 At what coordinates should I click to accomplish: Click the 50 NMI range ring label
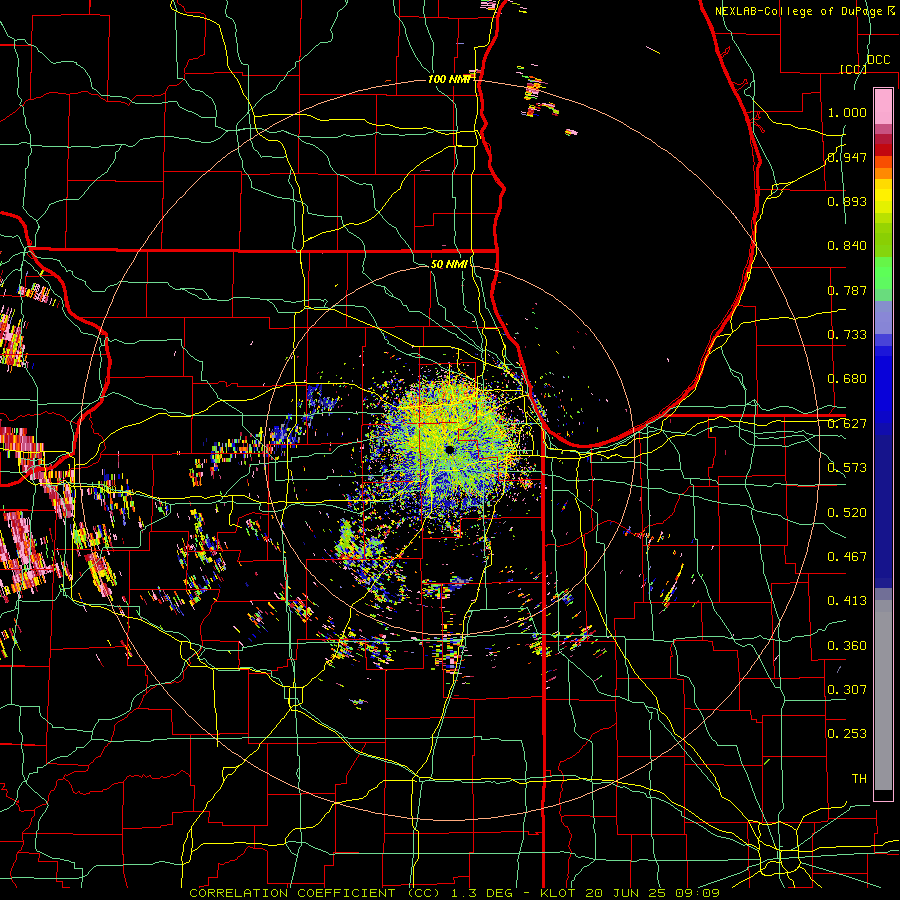[449, 264]
